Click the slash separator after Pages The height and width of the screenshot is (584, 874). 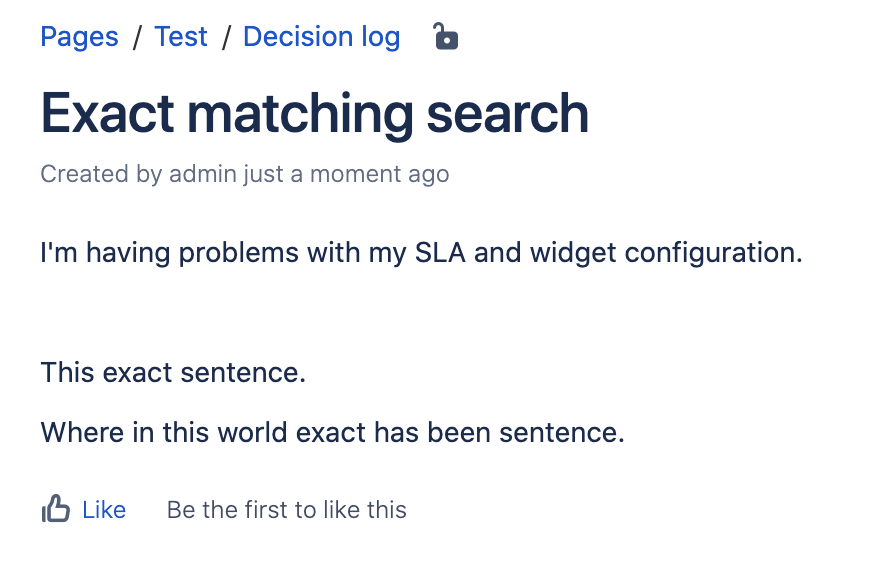(x=137, y=37)
